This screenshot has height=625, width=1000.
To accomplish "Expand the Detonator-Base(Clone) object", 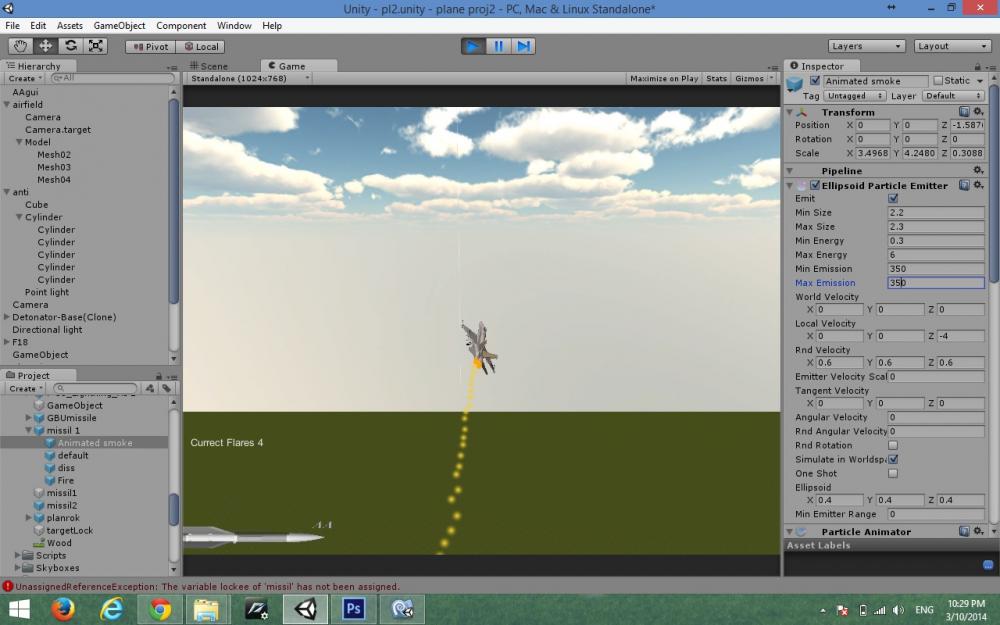I will pos(7,317).
